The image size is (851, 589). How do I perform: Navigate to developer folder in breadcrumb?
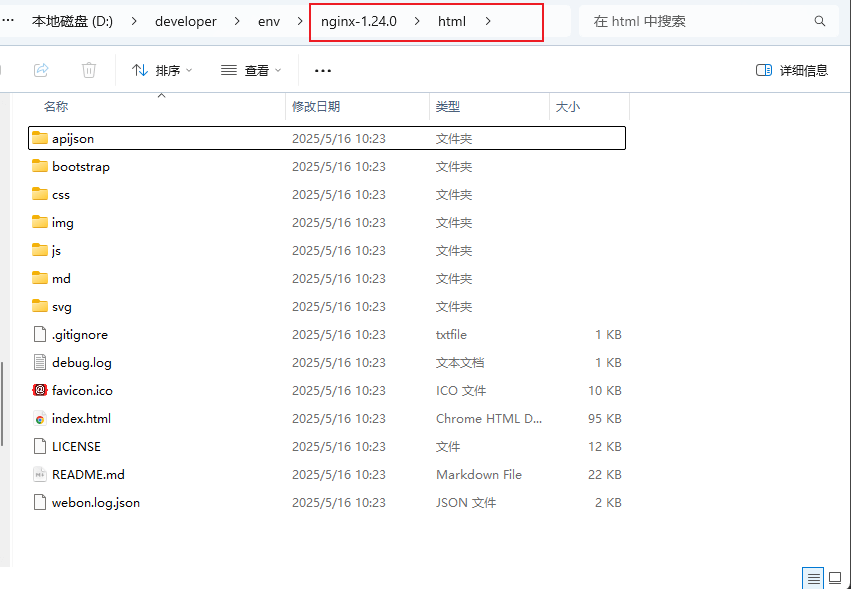[x=185, y=21]
